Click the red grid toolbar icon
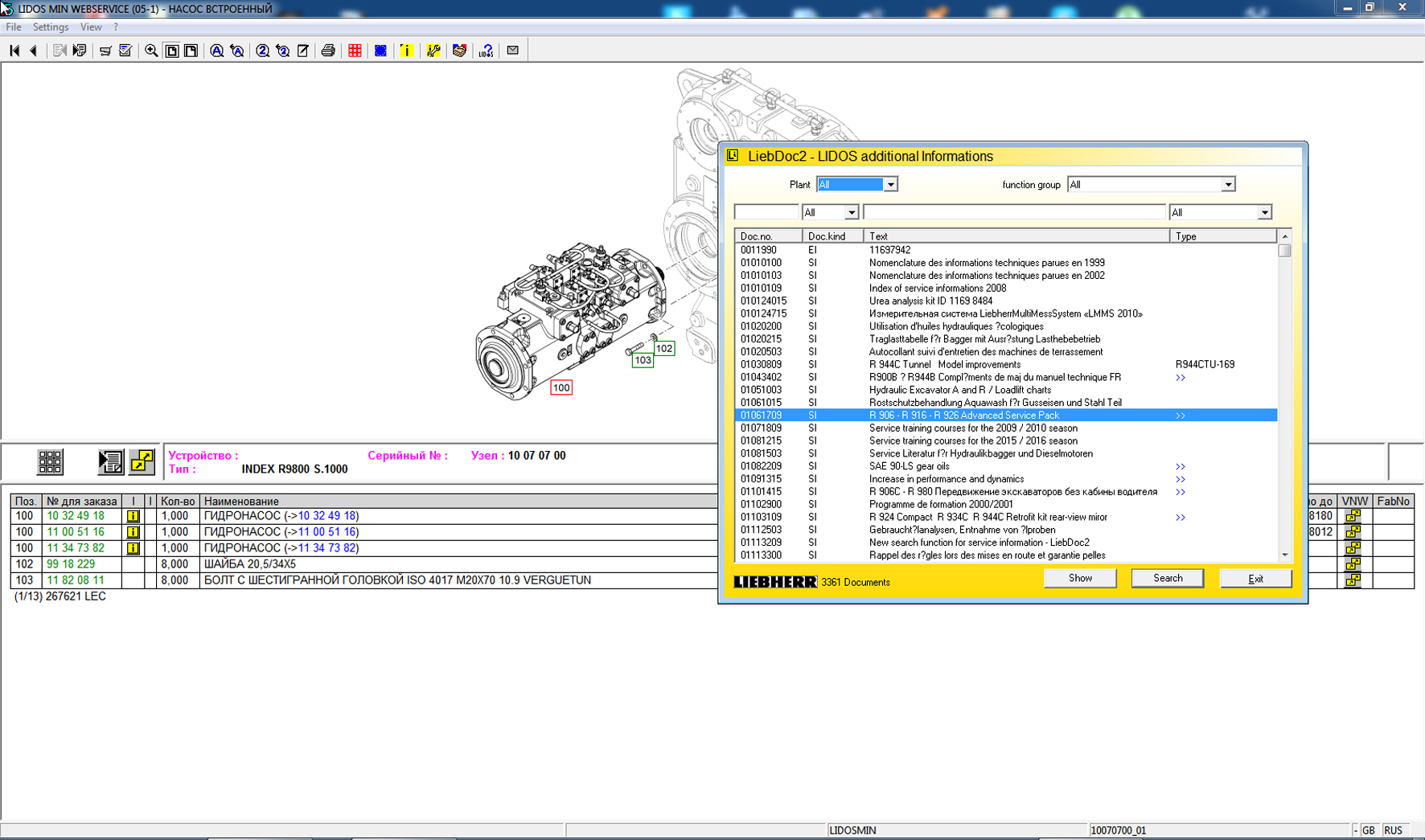 coord(355,51)
